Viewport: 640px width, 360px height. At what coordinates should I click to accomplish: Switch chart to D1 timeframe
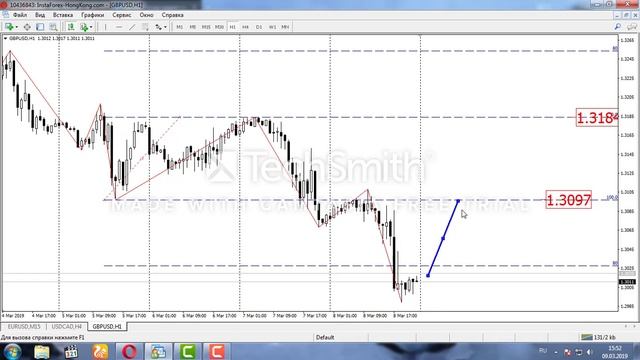[259, 27]
